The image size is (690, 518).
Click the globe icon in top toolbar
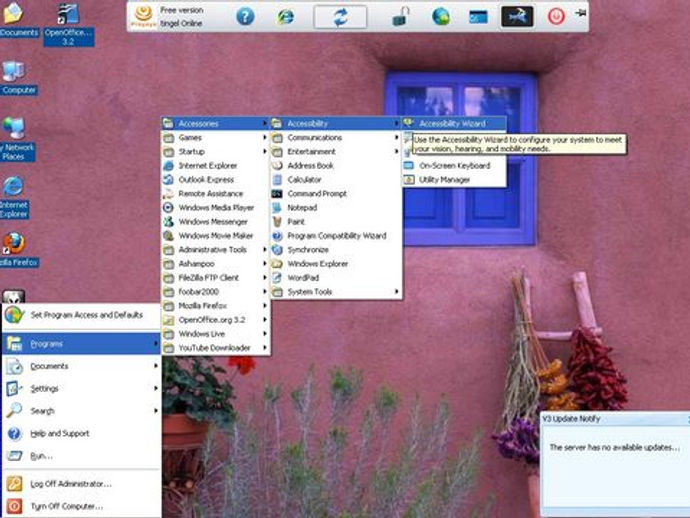point(440,17)
